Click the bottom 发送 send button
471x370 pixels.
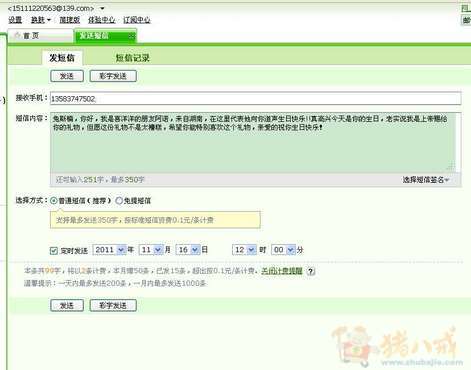[x=67, y=305]
